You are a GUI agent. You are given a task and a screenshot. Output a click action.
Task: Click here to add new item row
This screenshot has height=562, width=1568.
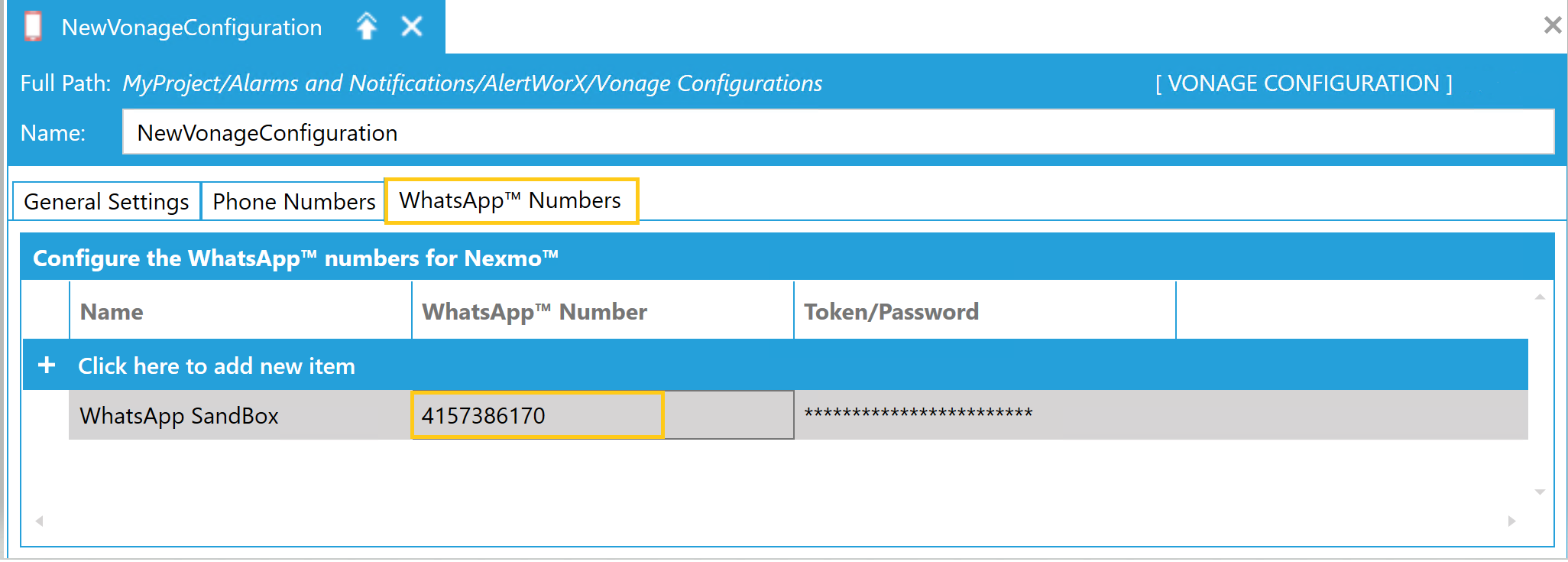click(775, 365)
